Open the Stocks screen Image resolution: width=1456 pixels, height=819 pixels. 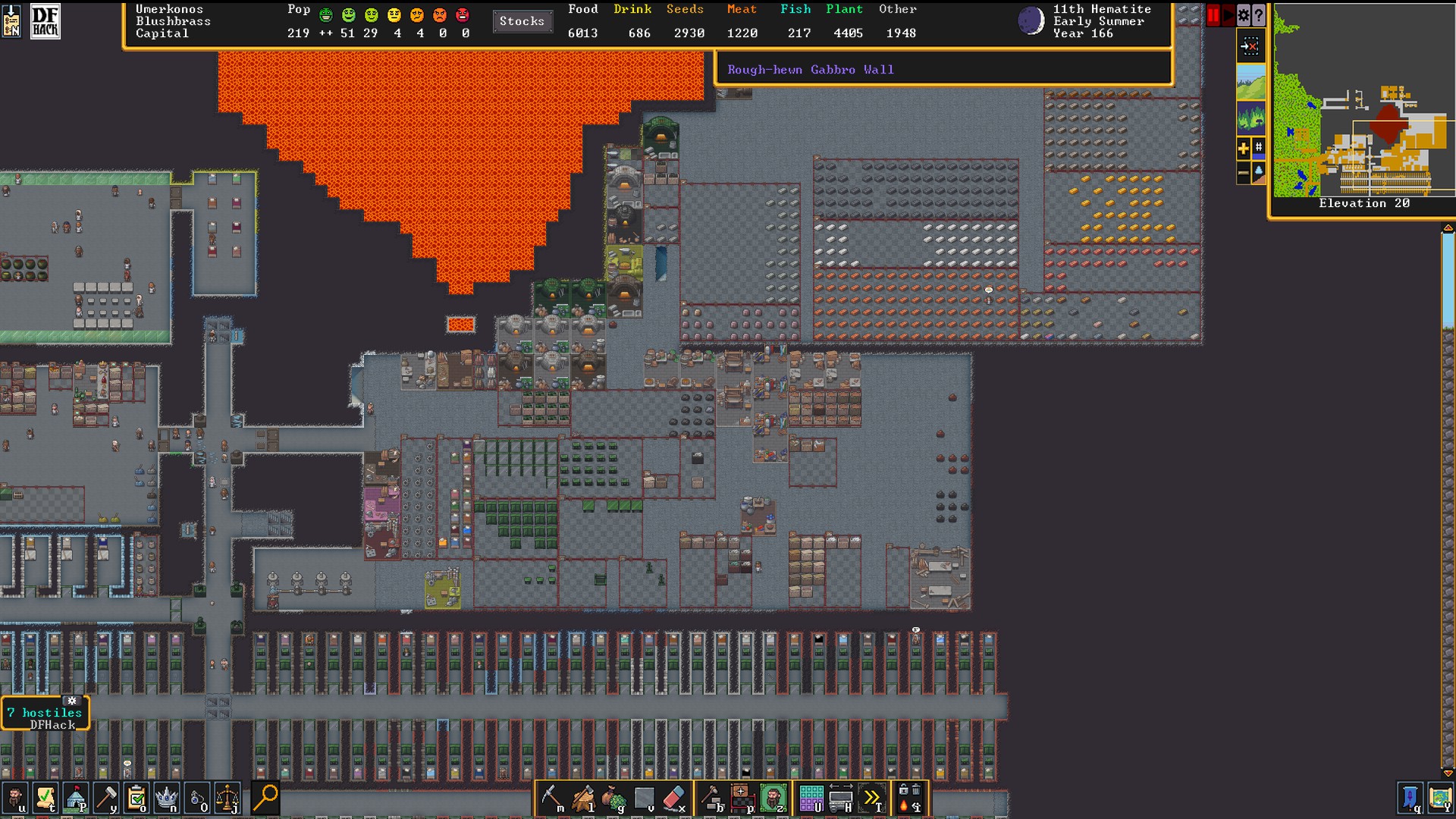tap(522, 21)
